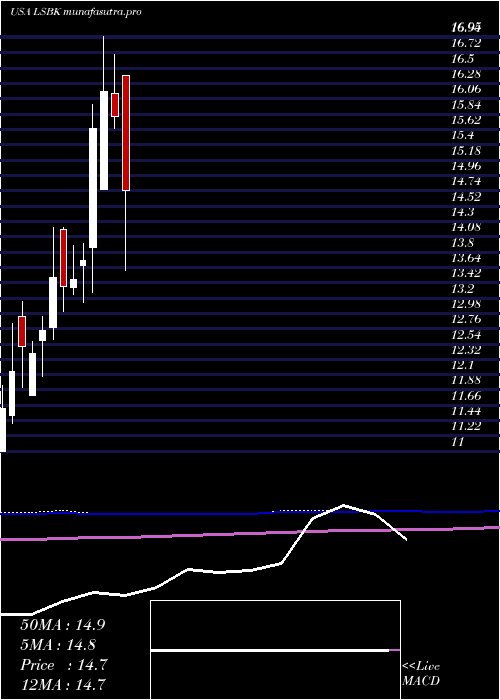The image size is (500, 700).
Task: Click the tallest white candle with highest wick
Action: click(x=104, y=141)
